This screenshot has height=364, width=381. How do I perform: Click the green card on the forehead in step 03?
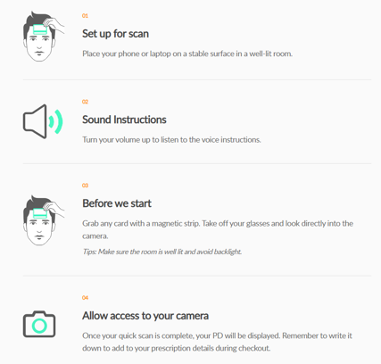(41, 214)
